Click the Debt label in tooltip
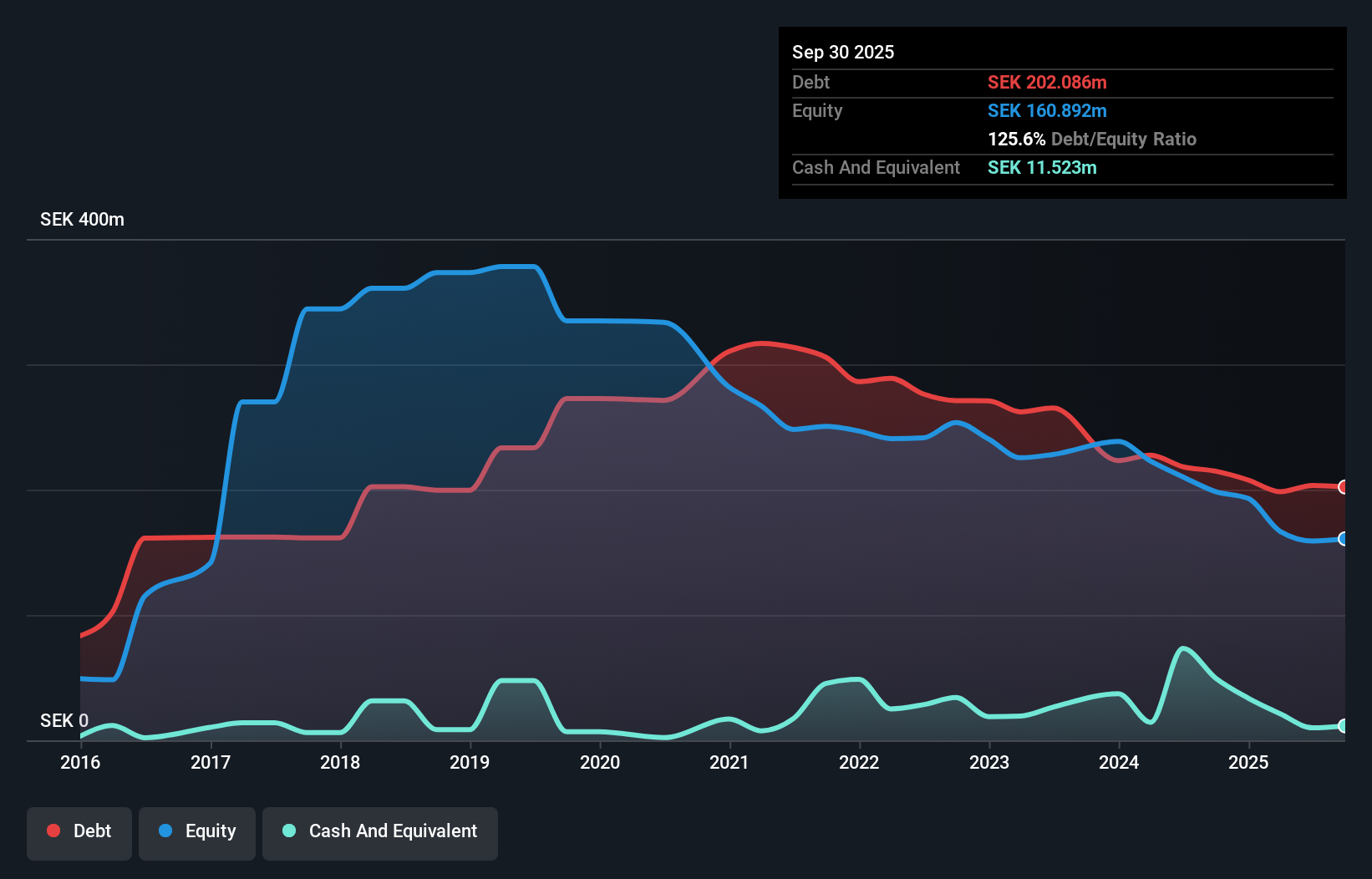 (810, 82)
